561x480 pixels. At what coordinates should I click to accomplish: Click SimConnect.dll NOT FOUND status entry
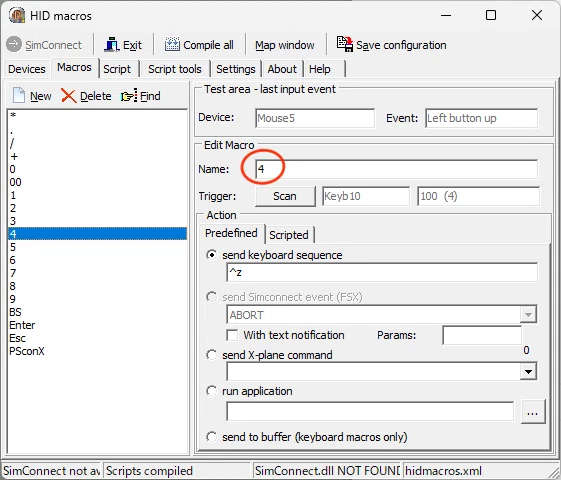click(327, 470)
